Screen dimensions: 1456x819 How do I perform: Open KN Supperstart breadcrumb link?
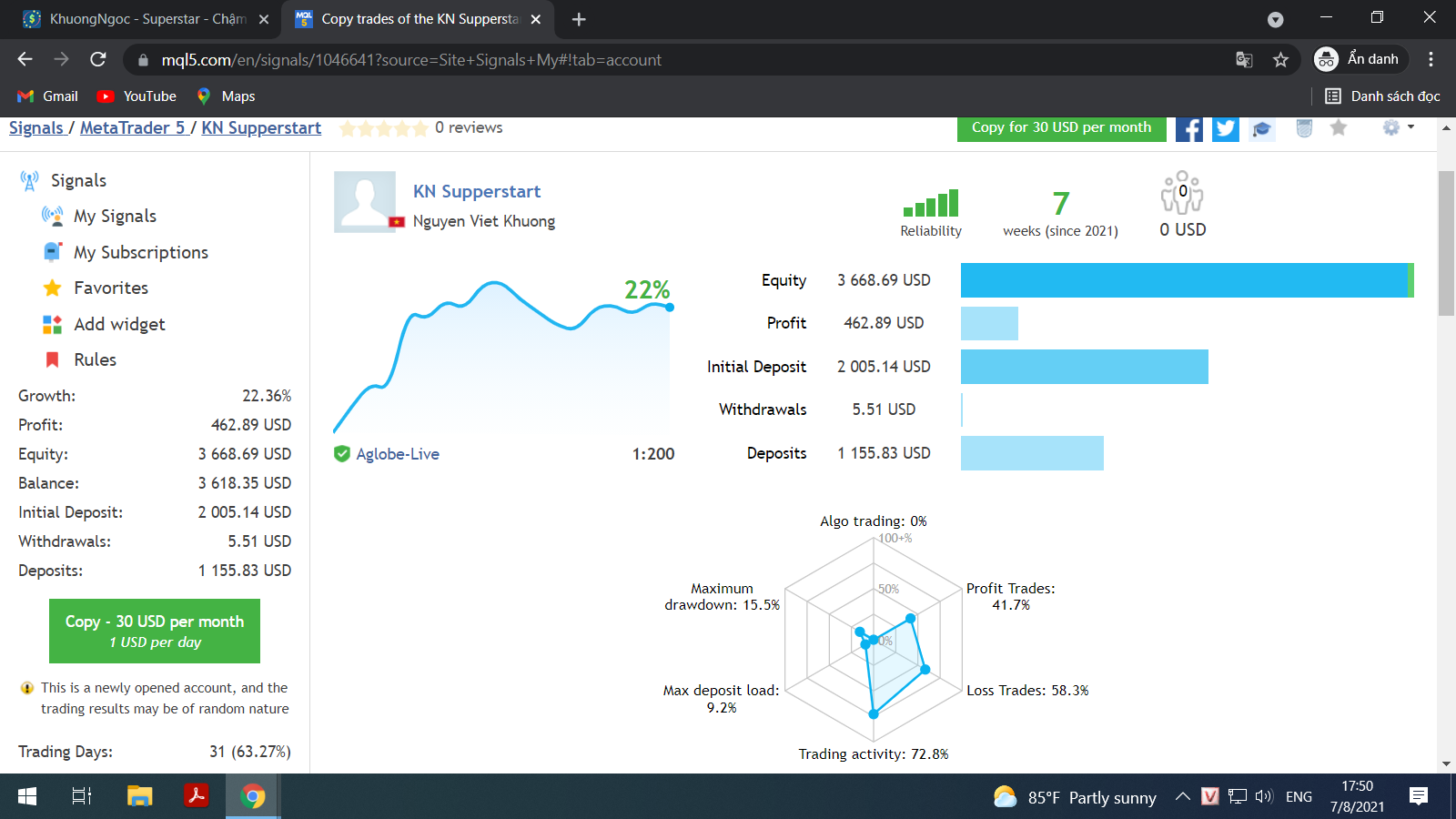(261, 128)
